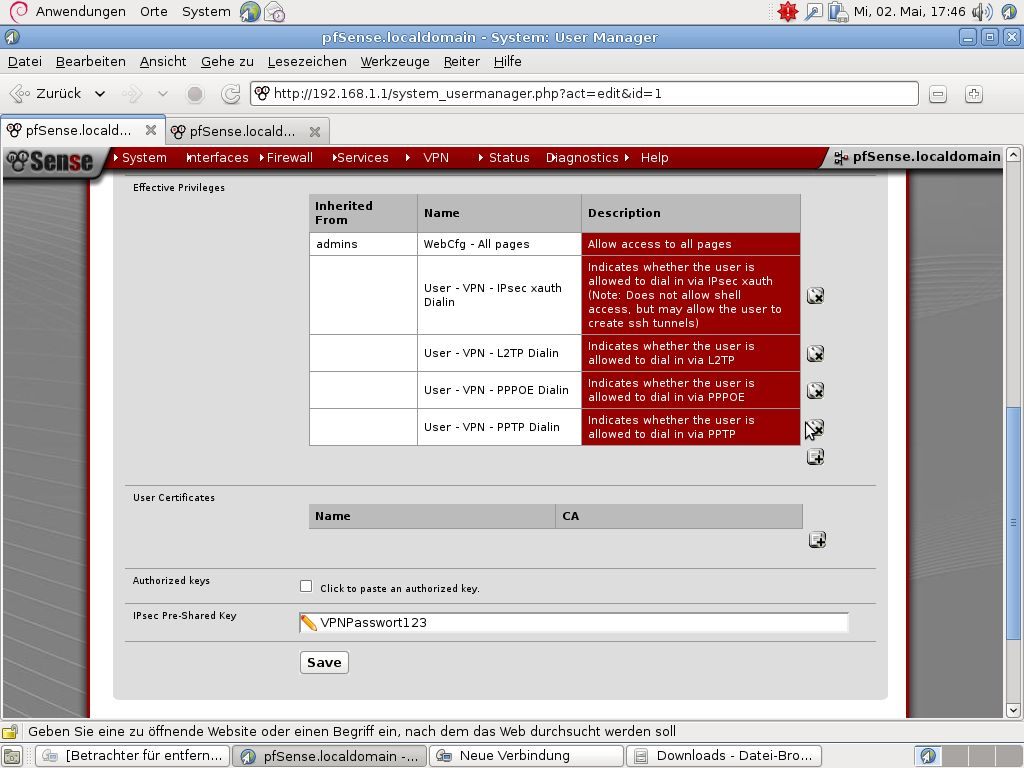Zoom out with the minus icon
The width and height of the screenshot is (1024, 768).
coord(938,94)
